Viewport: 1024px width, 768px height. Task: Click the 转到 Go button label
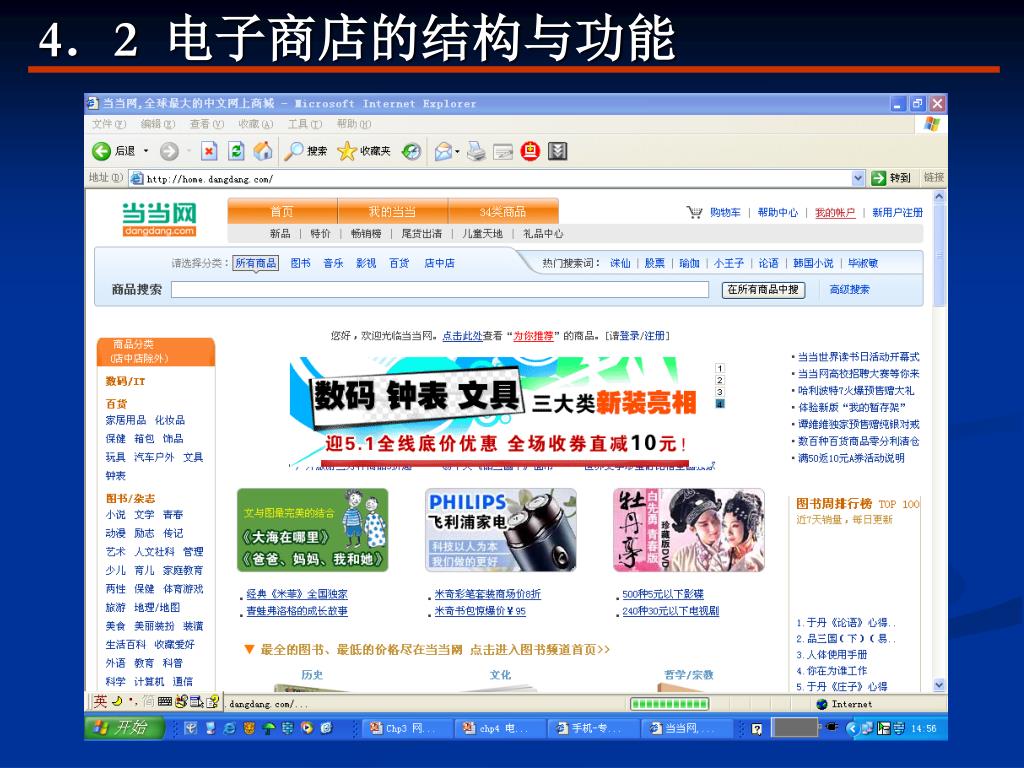899,178
